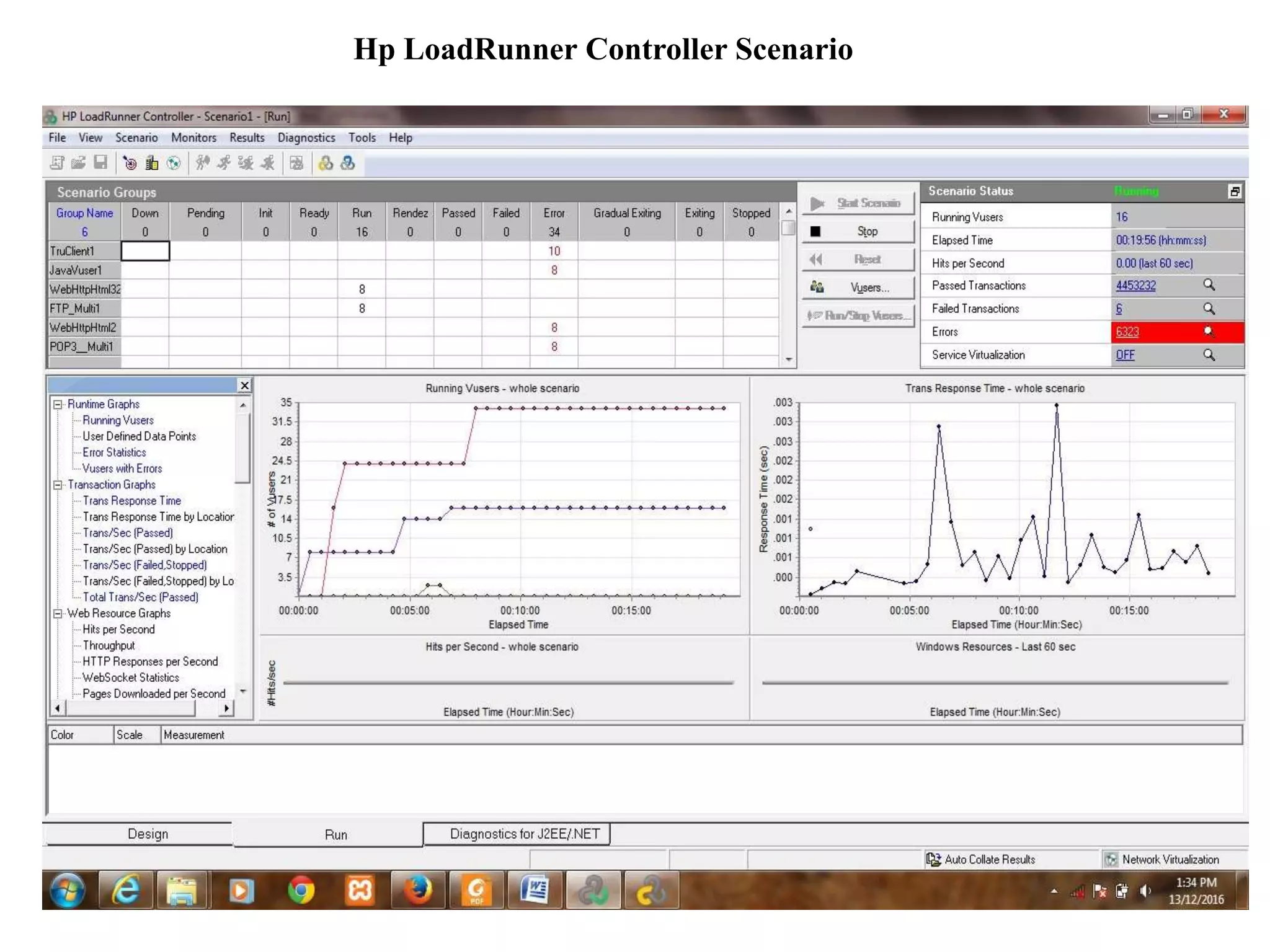This screenshot has width=1270, height=952.
Task: Click graph tree scrollbar down arrow
Action: (243, 691)
